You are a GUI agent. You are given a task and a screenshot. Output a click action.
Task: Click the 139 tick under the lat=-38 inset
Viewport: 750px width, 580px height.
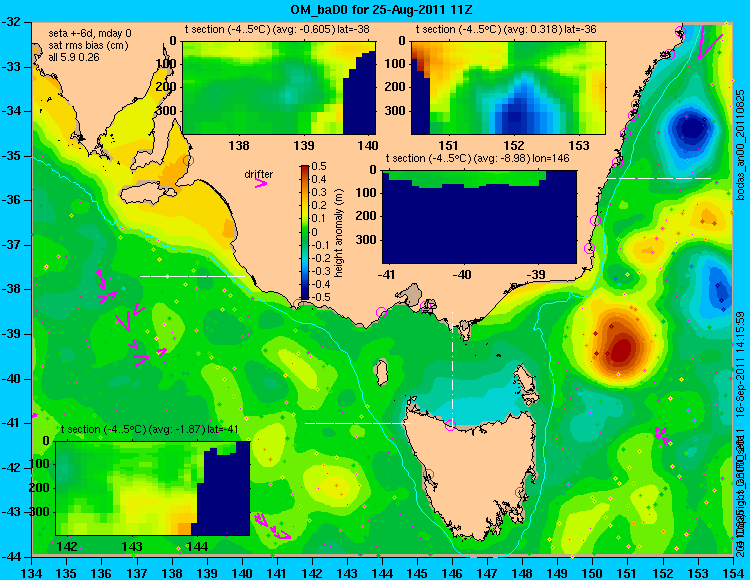[304, 146]
